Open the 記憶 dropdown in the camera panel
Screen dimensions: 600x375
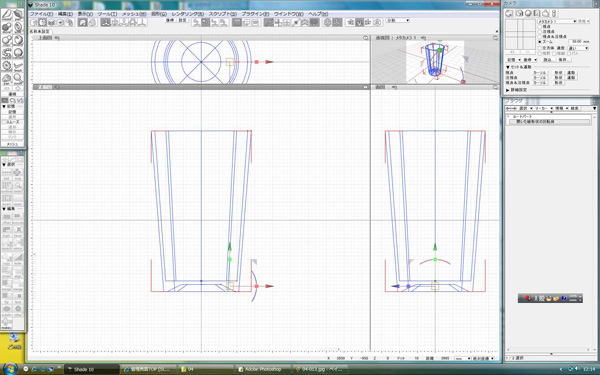513,60
